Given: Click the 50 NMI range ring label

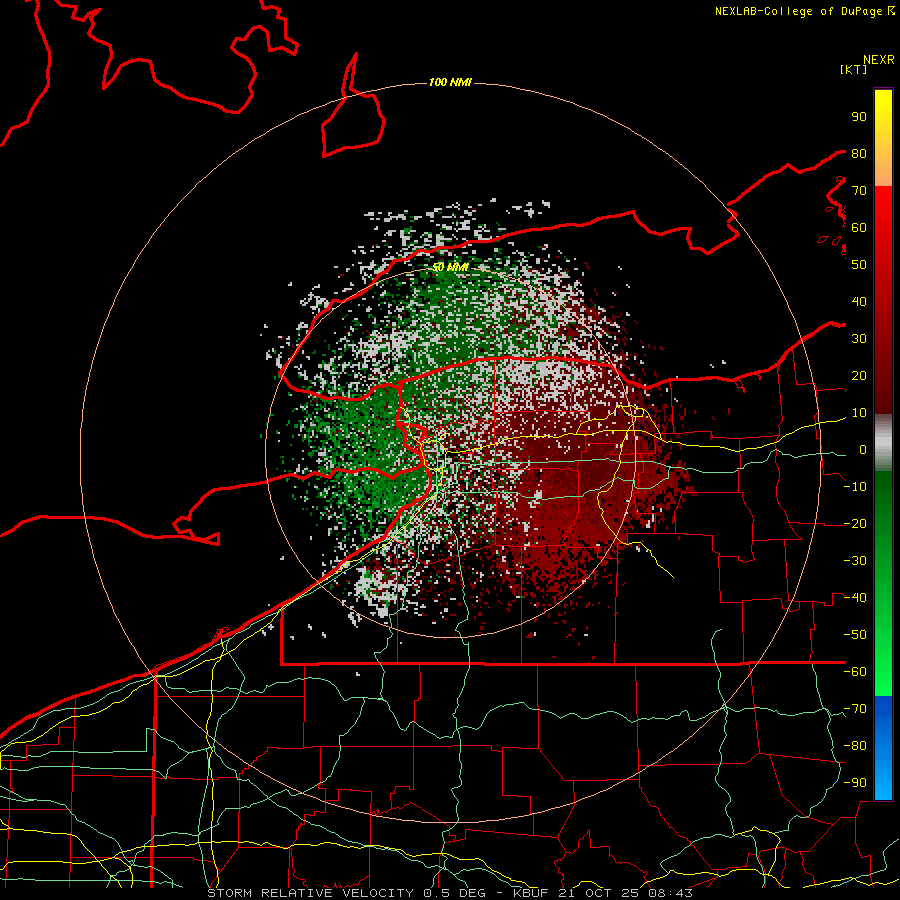Looking at the screenshot, I should [x=450, y=267].
